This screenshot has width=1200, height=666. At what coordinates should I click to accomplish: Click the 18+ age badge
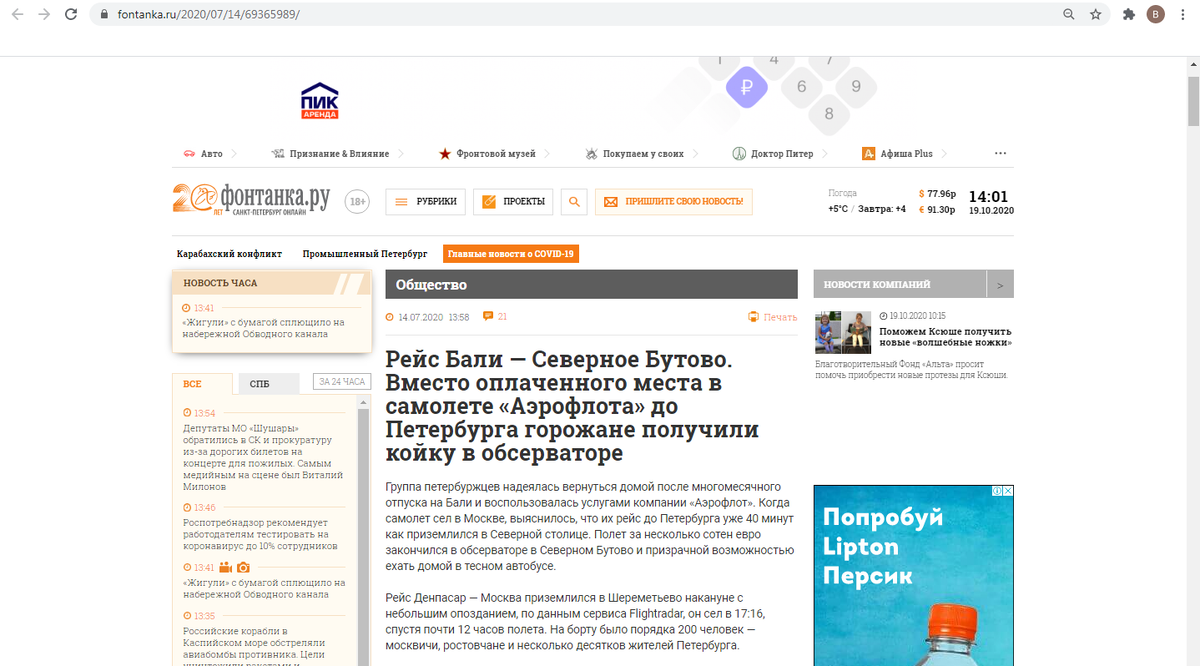coord(357,202)
